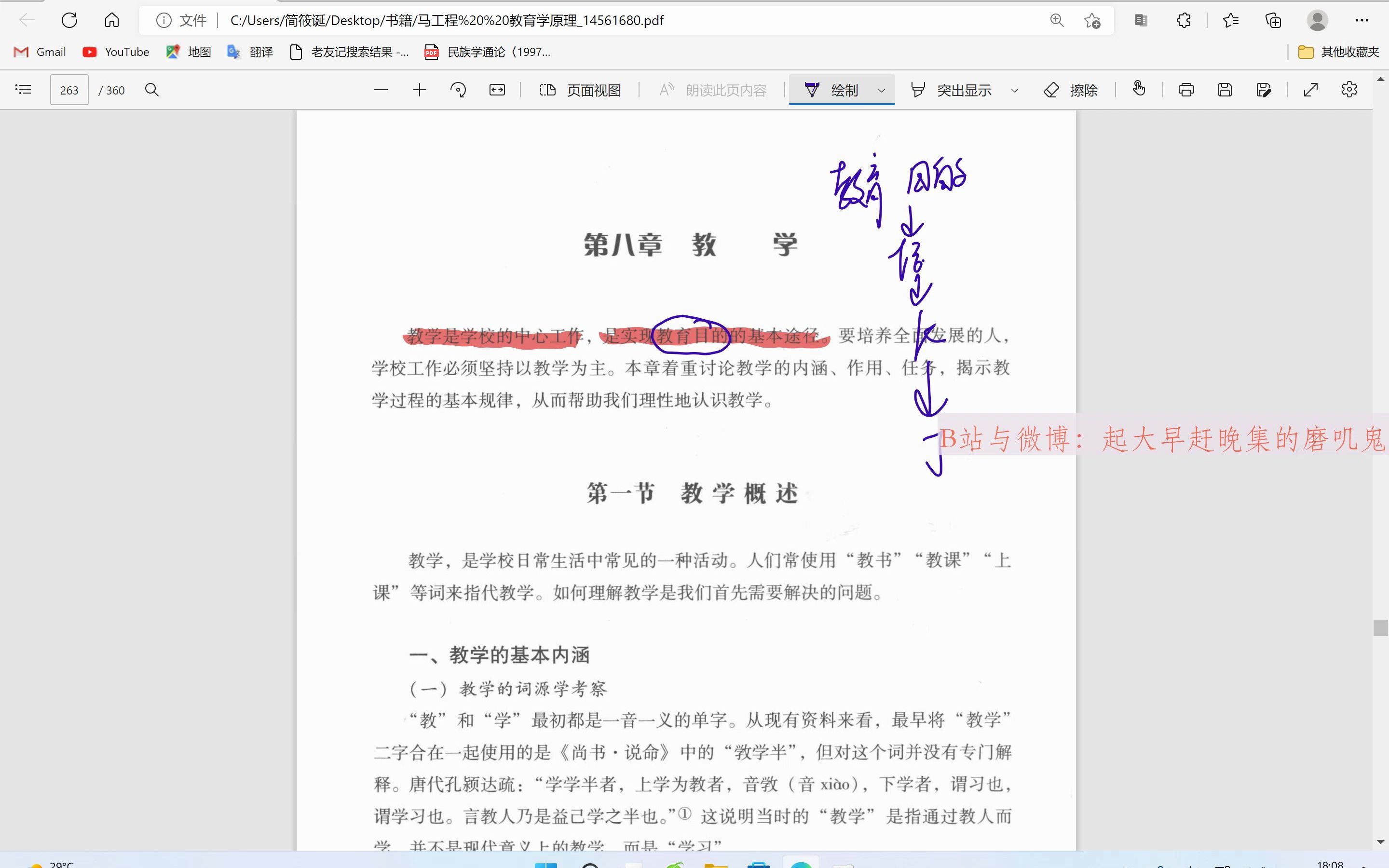Click the page number input field showing 263
Viewport: 1389px width, 868px height.
tap(69, 90)
